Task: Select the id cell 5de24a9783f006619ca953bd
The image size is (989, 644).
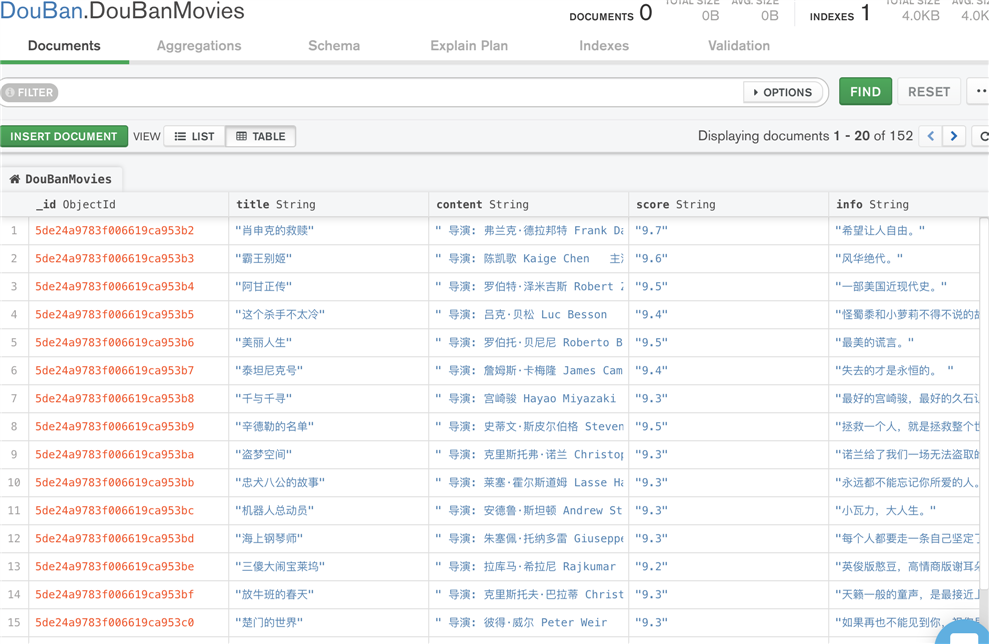Action: tap(128, 538)
